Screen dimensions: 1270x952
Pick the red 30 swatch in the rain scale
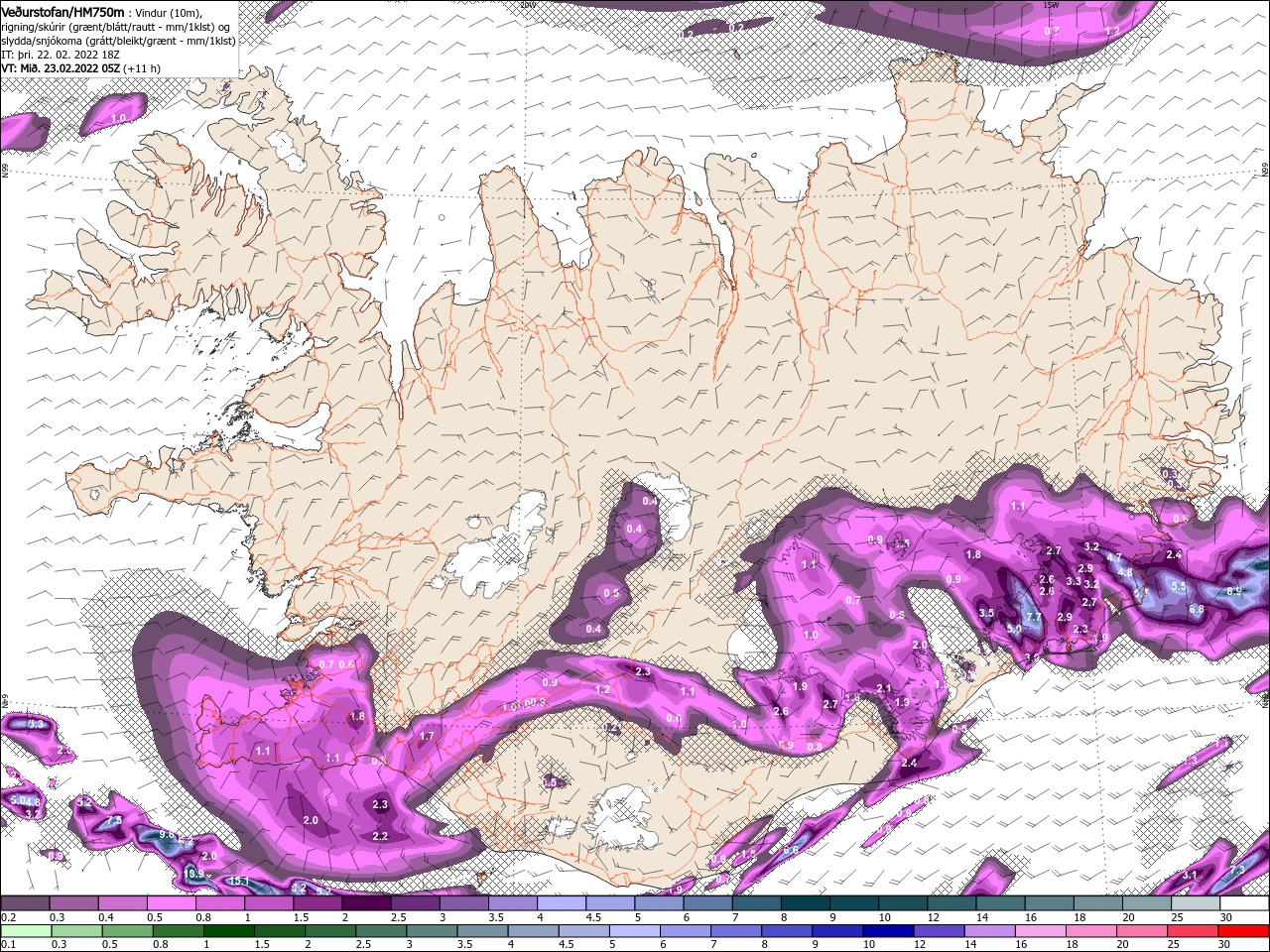click(x=1244, y=931)
